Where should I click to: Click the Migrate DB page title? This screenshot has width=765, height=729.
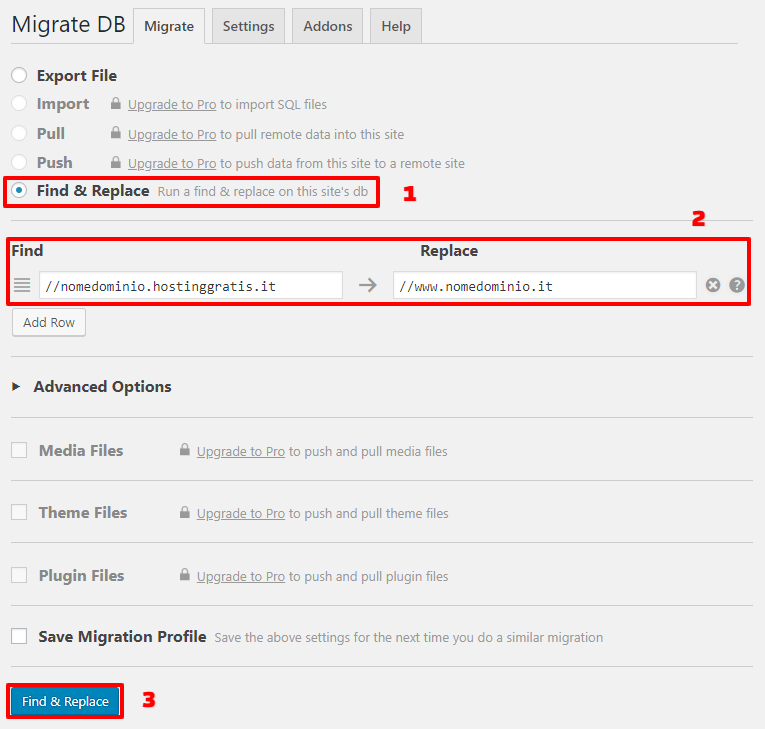tap(68, 24)
